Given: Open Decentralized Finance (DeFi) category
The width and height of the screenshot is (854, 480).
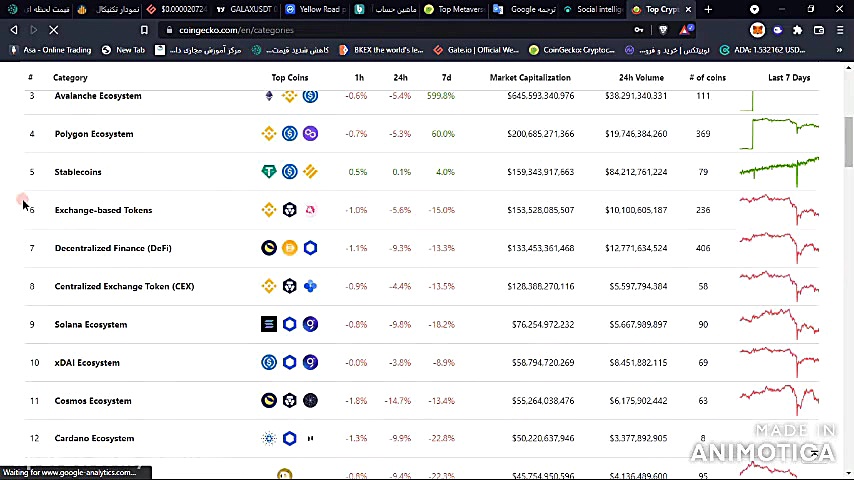Looking at the screenshot, I should click(x=113, y=248).
